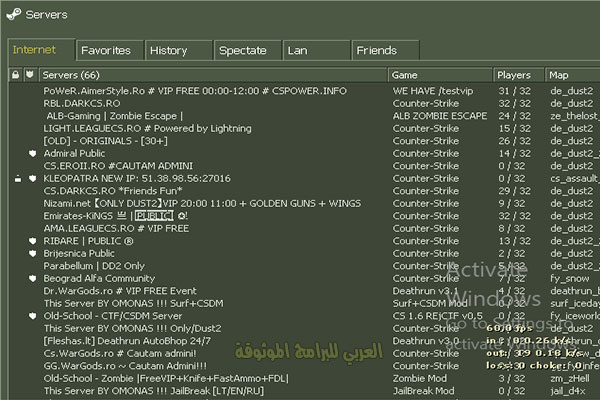The width and height of the screenshot is (600, 400).
Task: Select the CS.DARKCS.RO *Friends Fun* server
Action: coord(112,191)
